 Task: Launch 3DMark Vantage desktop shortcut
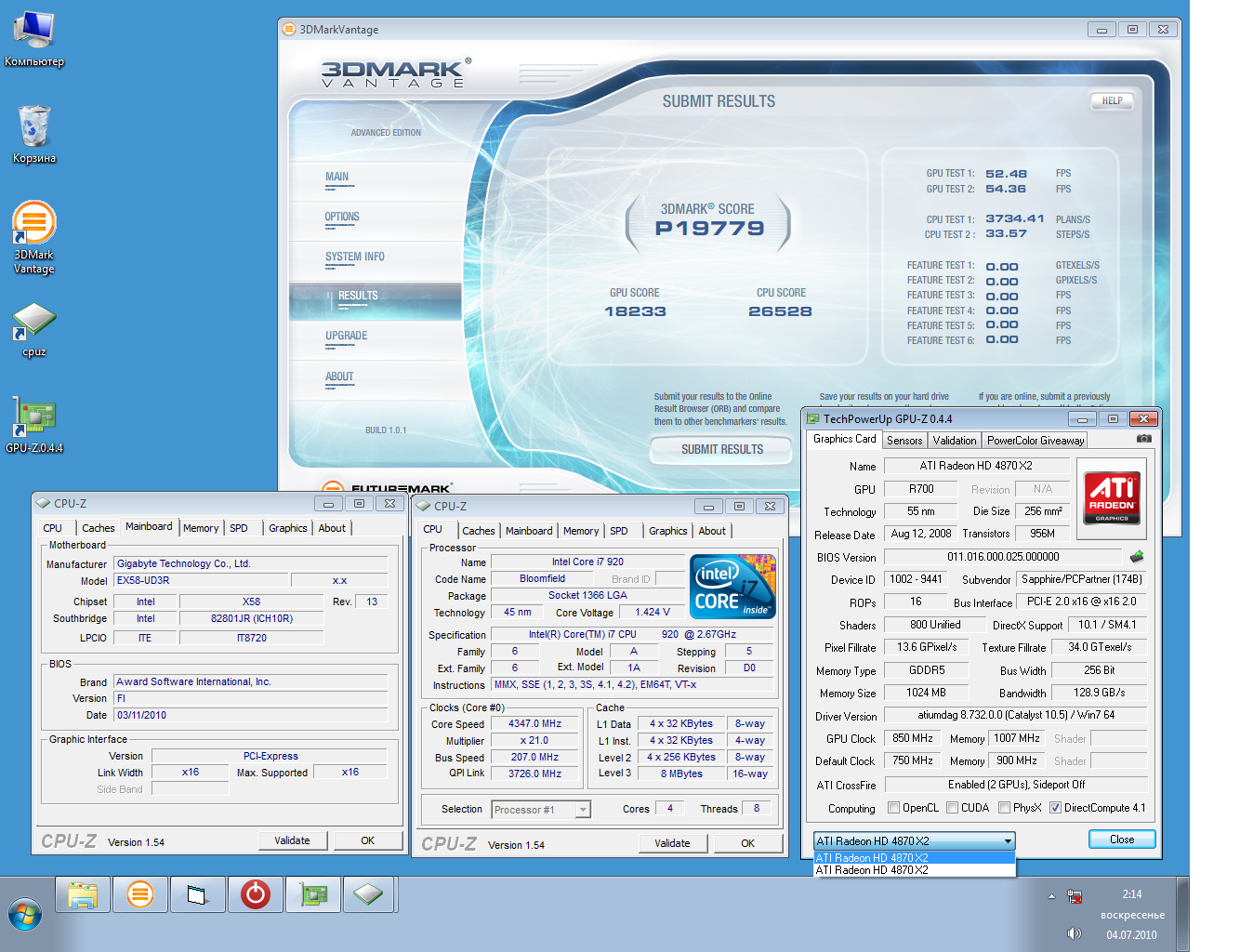tap(34, 238)
